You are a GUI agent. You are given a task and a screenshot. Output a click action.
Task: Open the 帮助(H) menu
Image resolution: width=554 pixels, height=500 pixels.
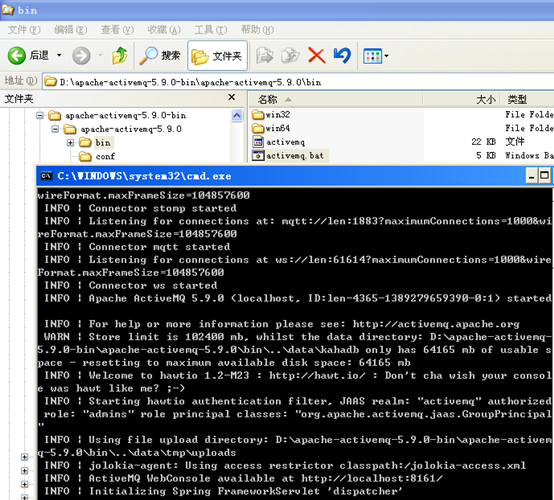tap(257, 30)
